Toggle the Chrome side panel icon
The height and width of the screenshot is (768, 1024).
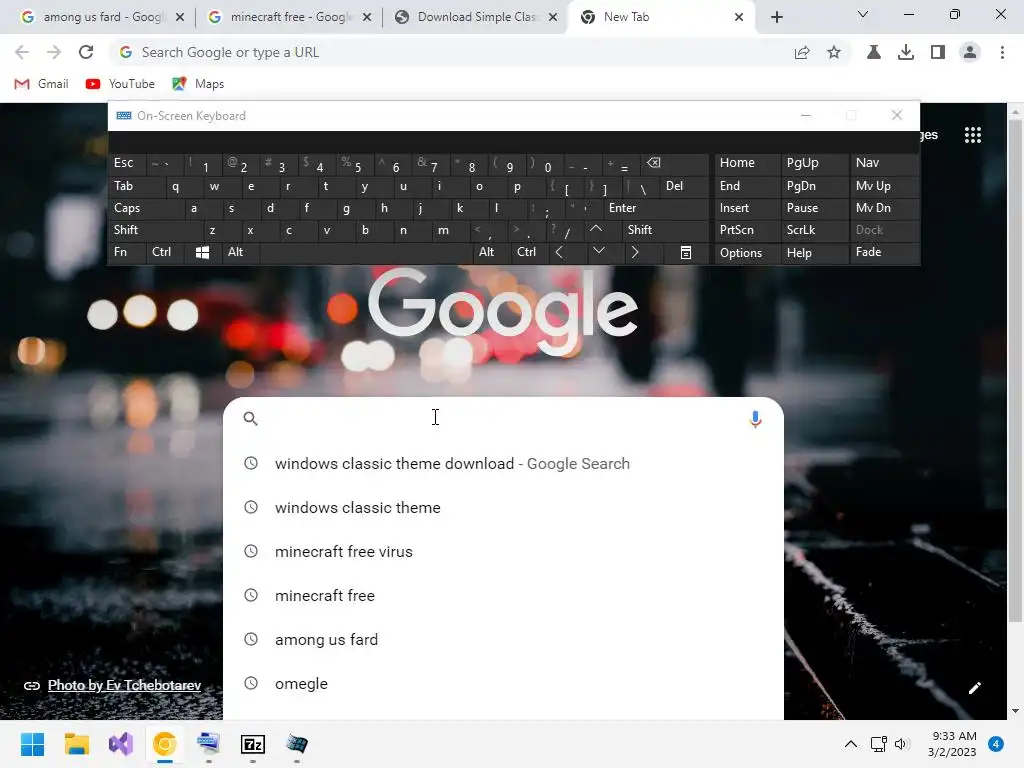[x=938, y=52]
